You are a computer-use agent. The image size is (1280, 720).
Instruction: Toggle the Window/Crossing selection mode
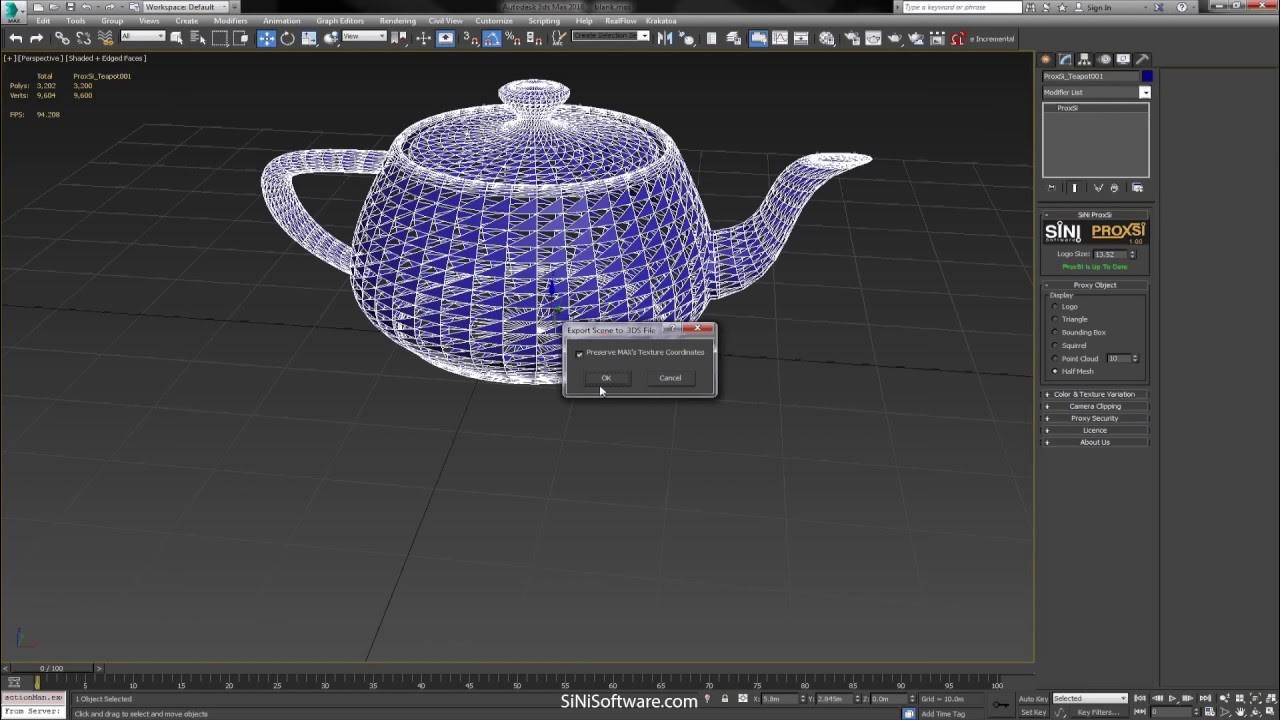[x=241, y=38]
